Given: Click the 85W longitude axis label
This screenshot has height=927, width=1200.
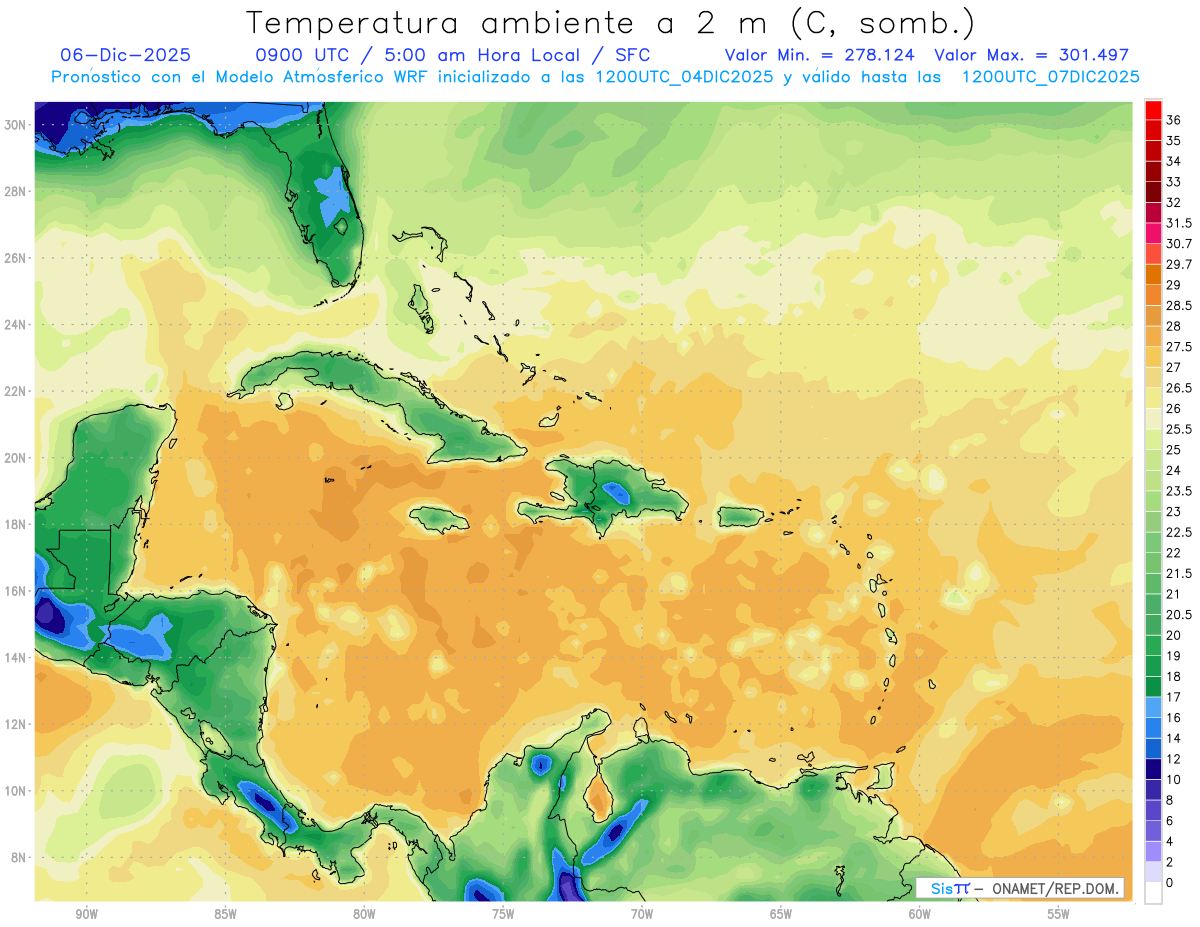Looking at the screenshot, I should [x=225, y=914].
